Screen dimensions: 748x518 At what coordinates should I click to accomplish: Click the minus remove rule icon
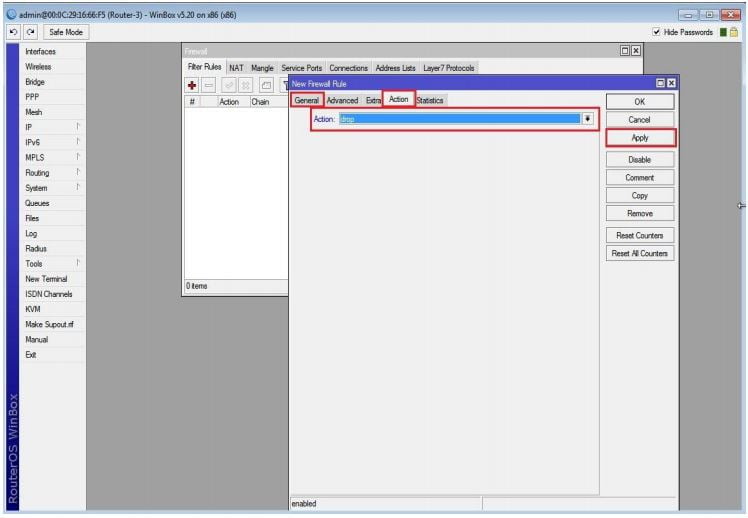point(210,86)
